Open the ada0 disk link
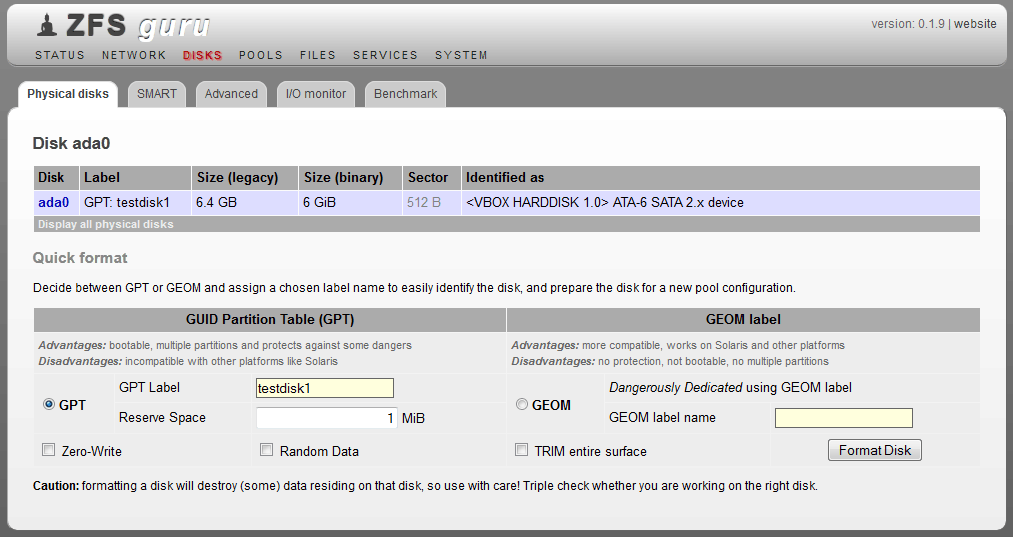Viewport: 1013px width, 537px height. (x=53, y=202)
